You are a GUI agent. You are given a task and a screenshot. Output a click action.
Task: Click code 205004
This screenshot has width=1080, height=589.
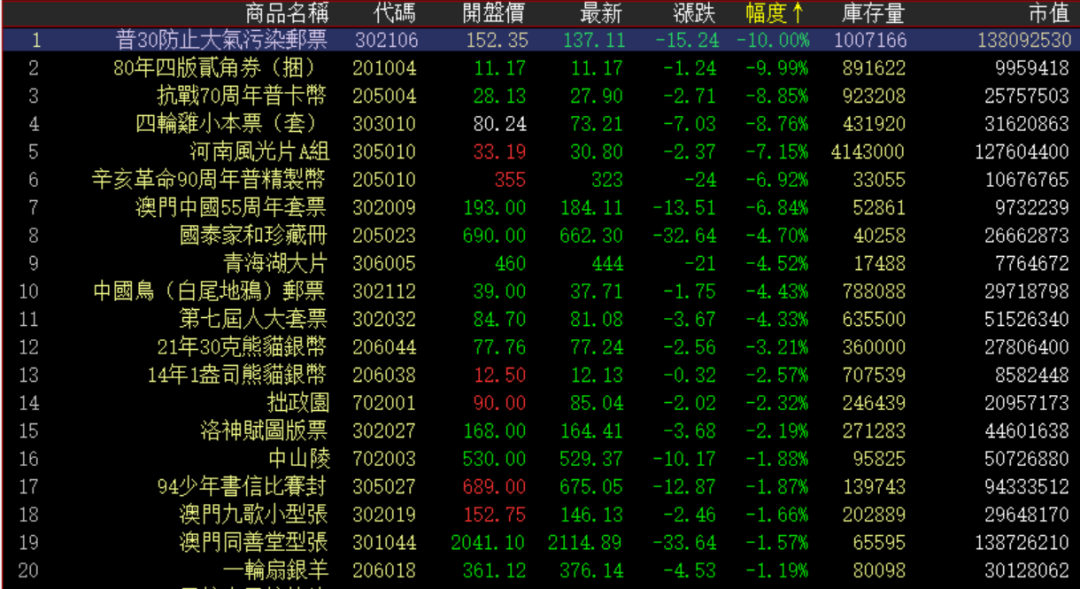[x=384, y=96]
